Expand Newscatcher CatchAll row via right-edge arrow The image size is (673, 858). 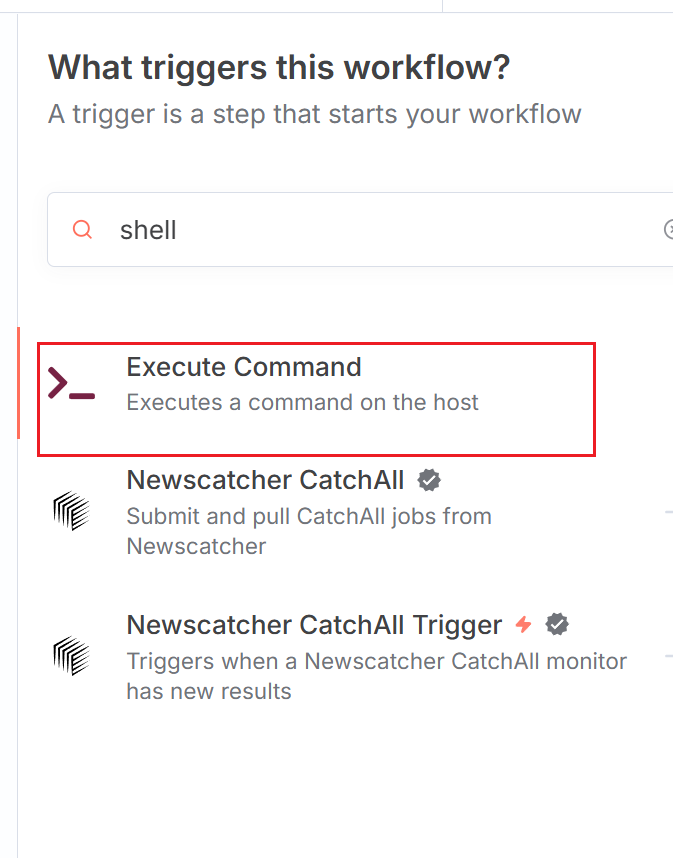click(667, 512)
